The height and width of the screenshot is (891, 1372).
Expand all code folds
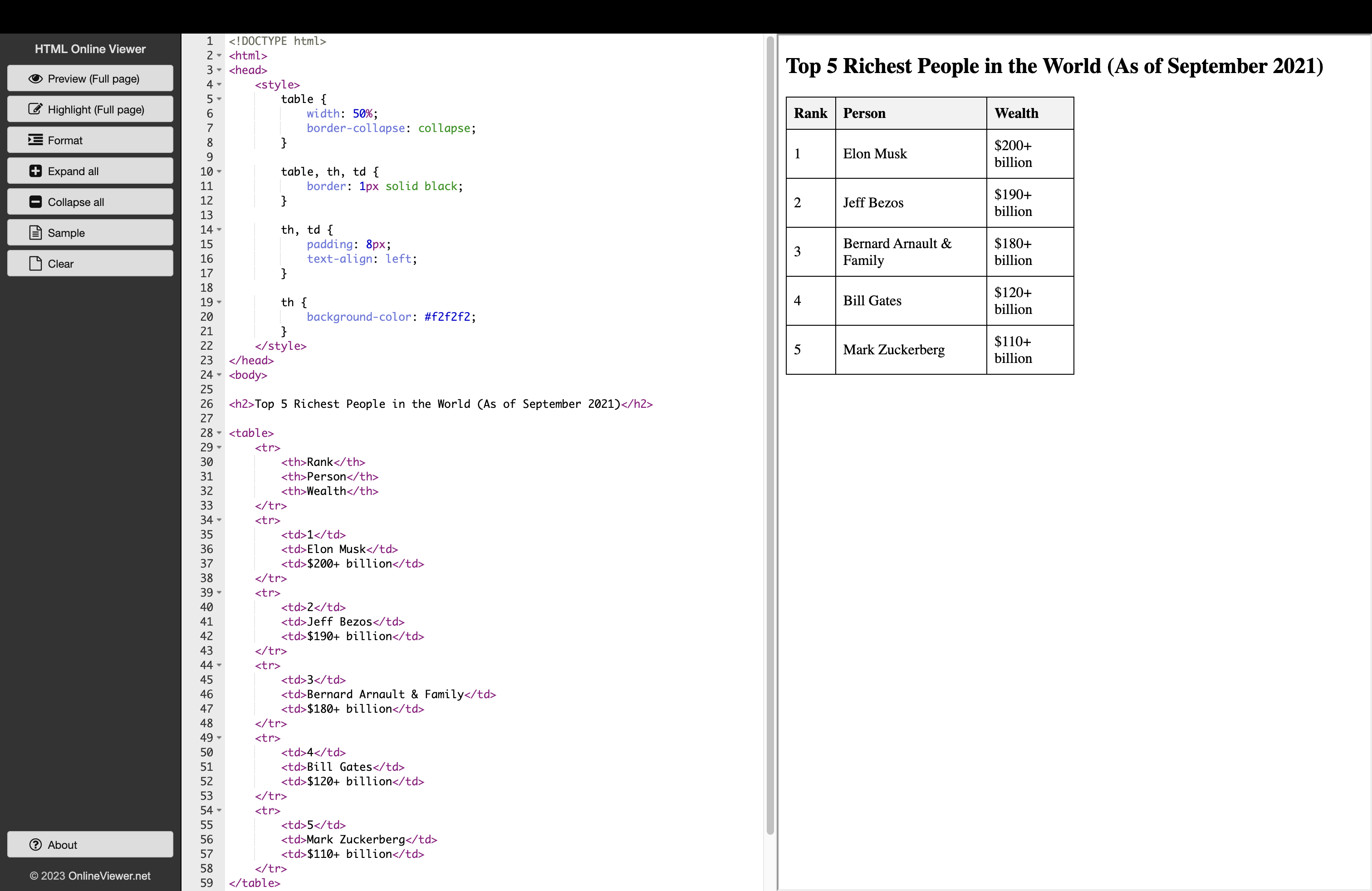click(90, 171)
